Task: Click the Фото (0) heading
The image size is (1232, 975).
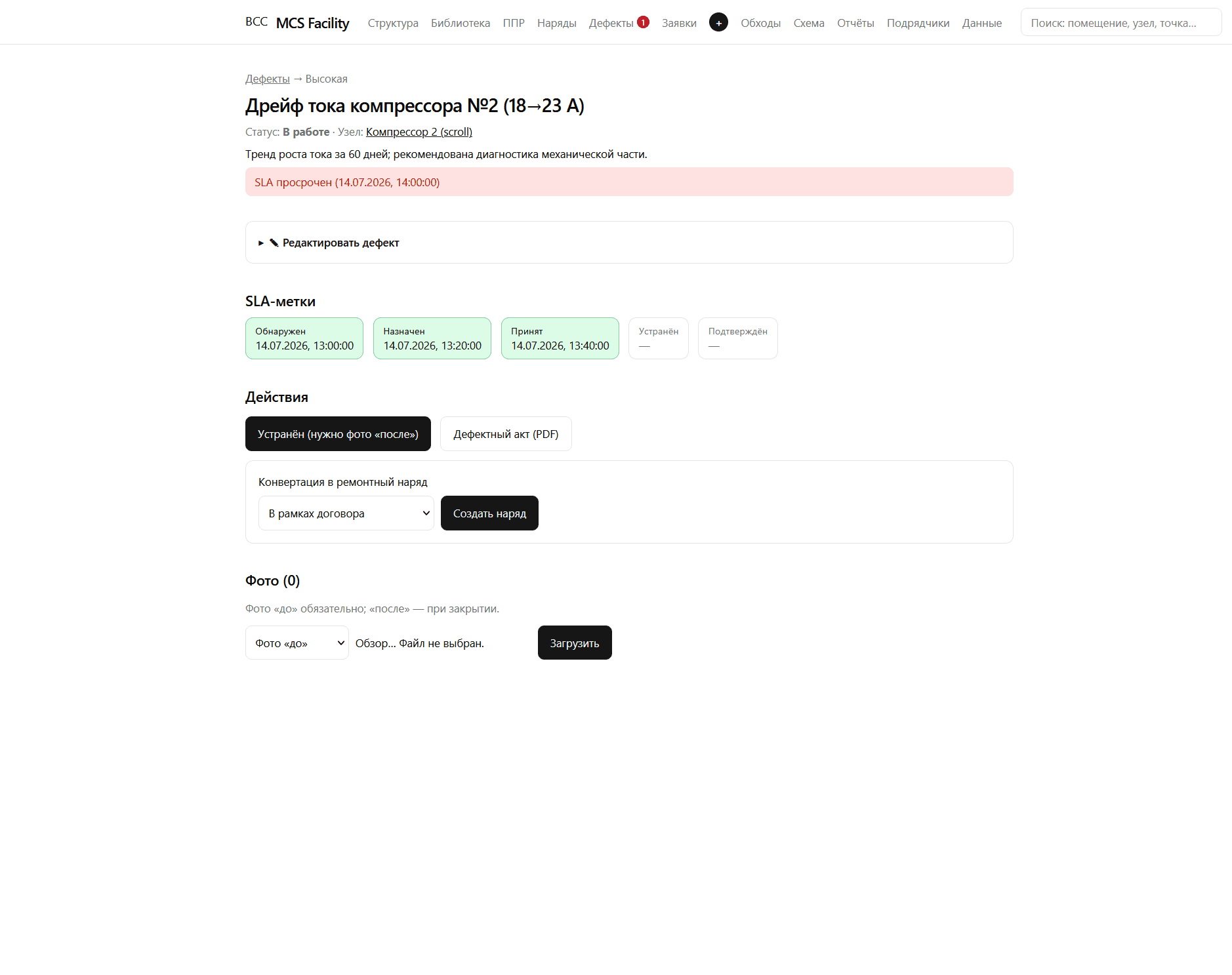Action: [272, 580]
